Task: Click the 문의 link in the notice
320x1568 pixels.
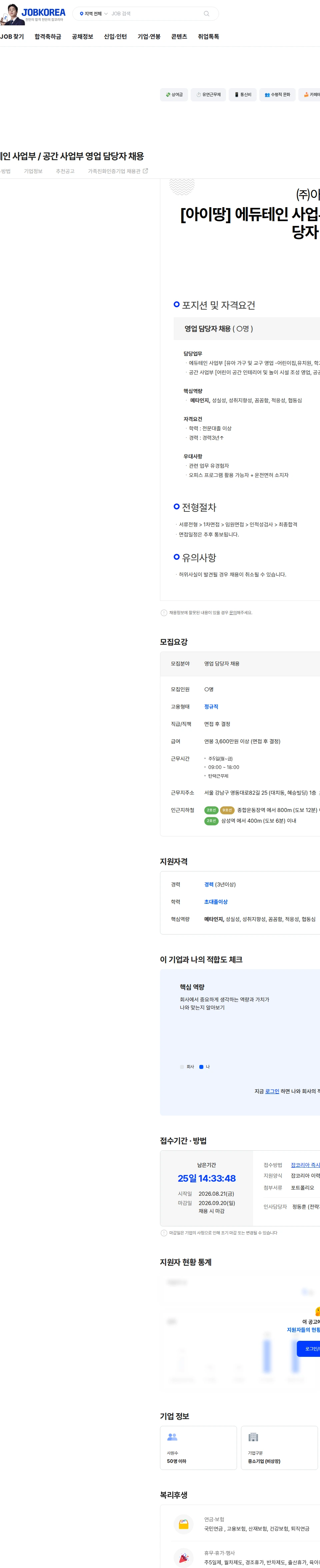Action: pyautogui.click(x=234, y=612)
